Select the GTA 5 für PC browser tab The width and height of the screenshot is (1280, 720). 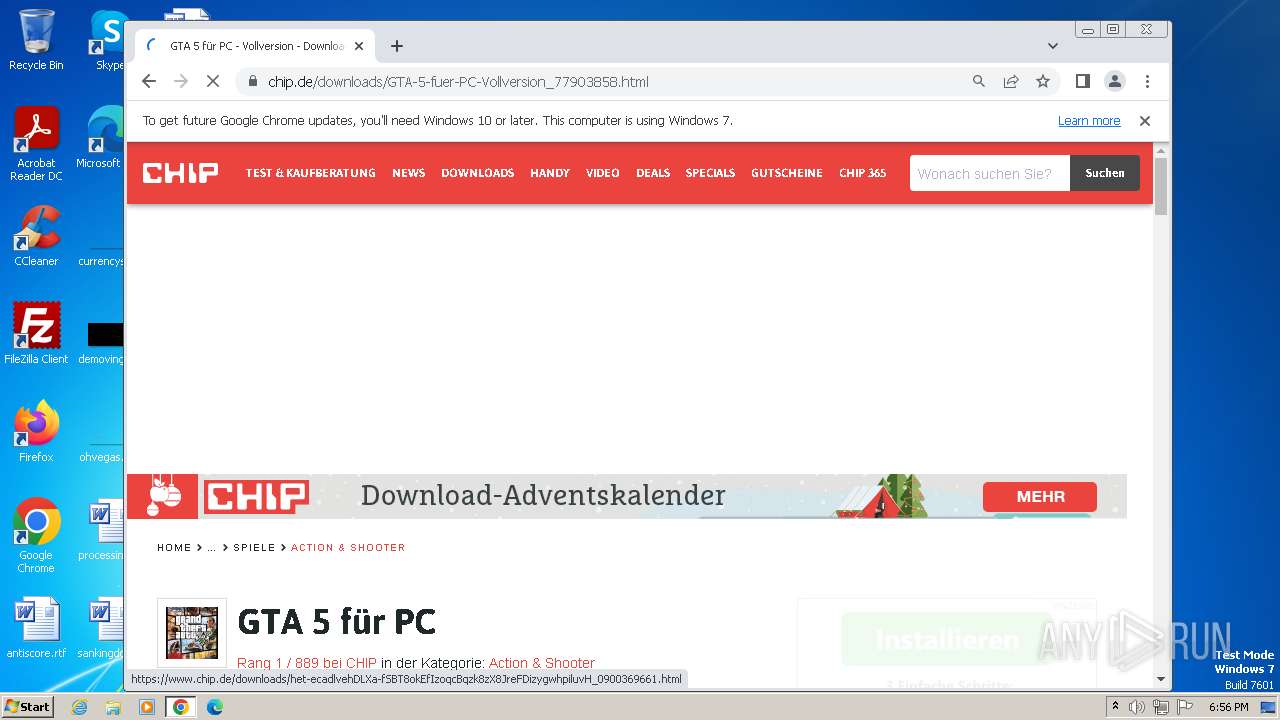click(255, 46)
